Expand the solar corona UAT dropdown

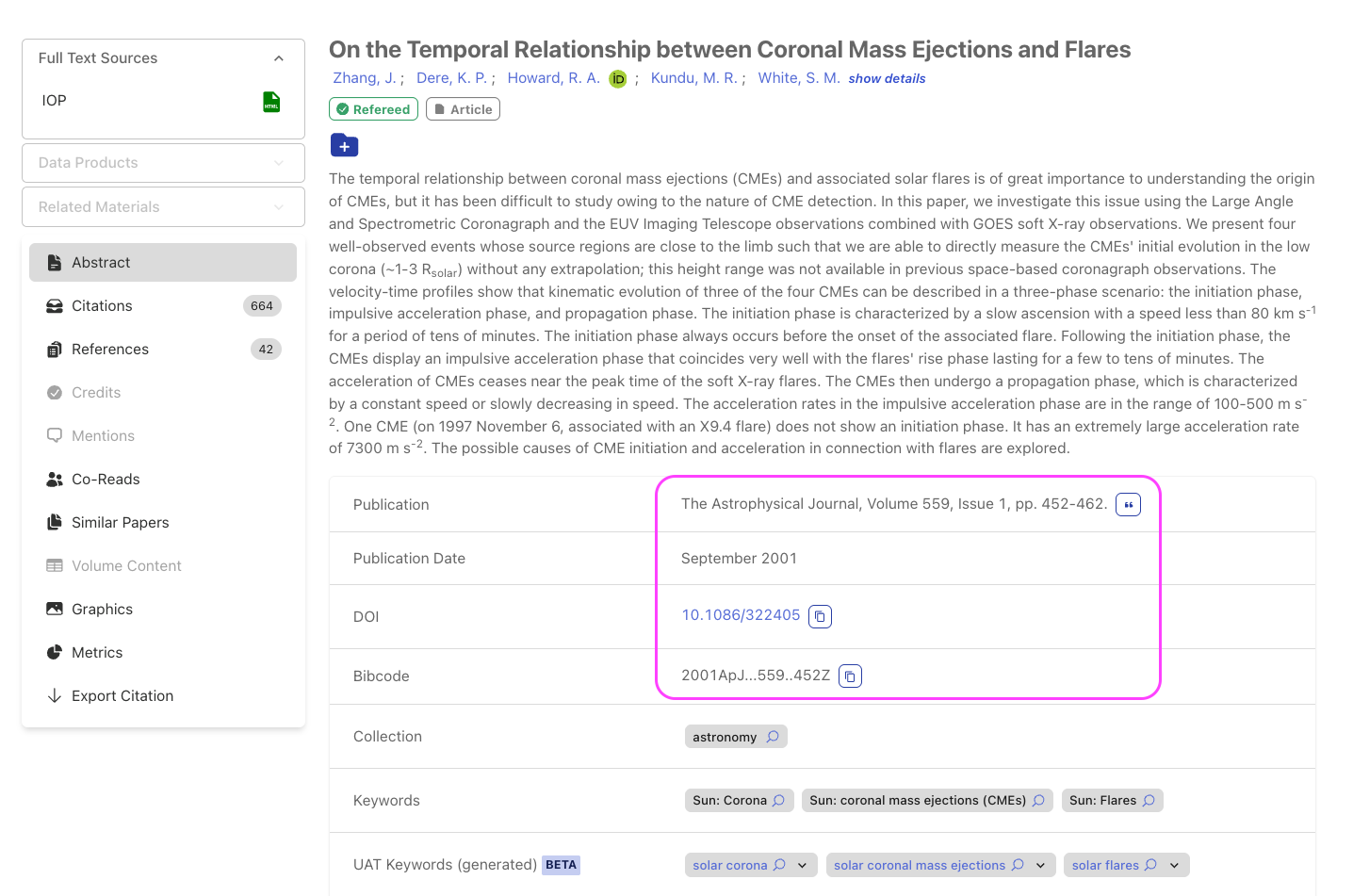(802, 865)
